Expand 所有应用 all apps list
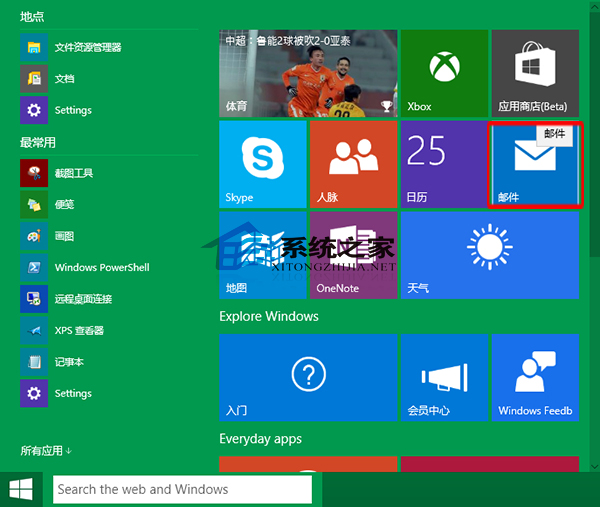This screenshot has height=507, width=600. click(x=46, y=451)
